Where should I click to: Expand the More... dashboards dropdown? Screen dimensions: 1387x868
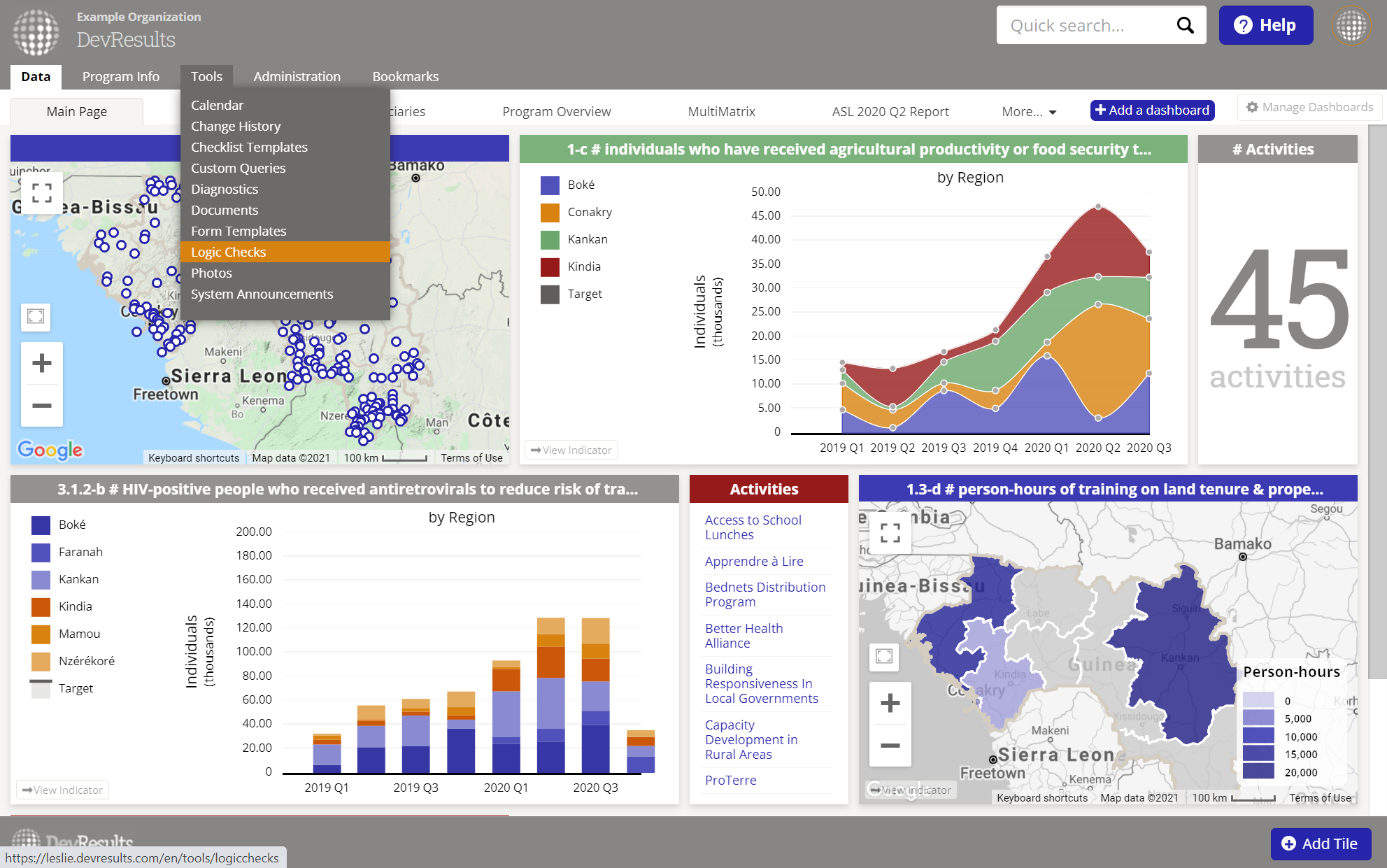(1028, 112)
